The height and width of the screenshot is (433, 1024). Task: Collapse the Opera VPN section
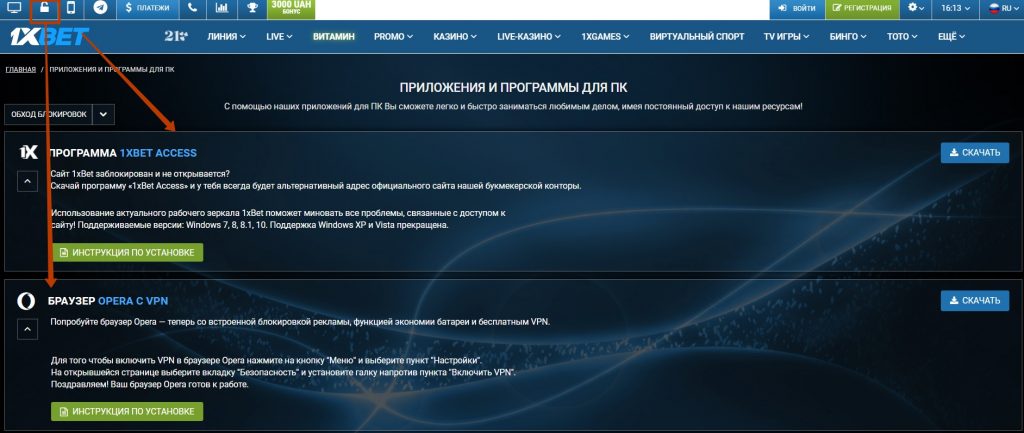27,329
